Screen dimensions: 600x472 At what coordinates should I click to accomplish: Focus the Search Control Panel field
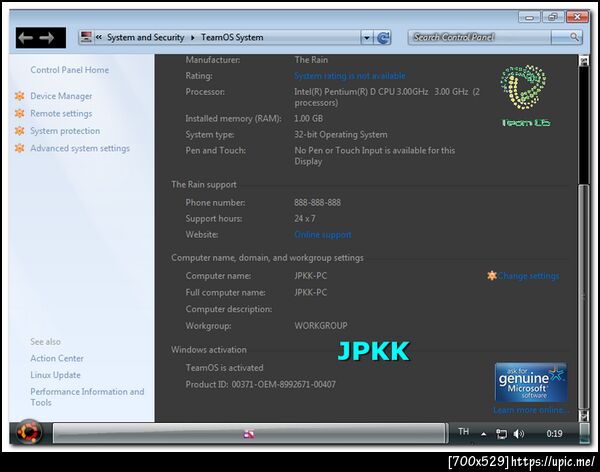(x=480, y=37)
